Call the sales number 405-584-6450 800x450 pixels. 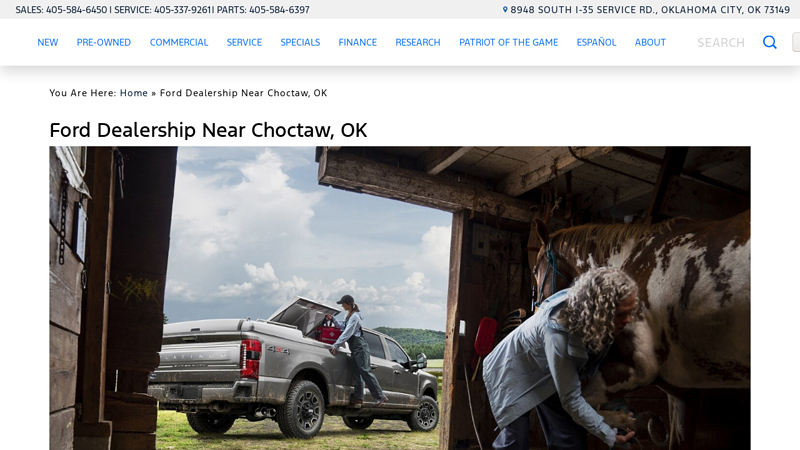click(77, 10)
